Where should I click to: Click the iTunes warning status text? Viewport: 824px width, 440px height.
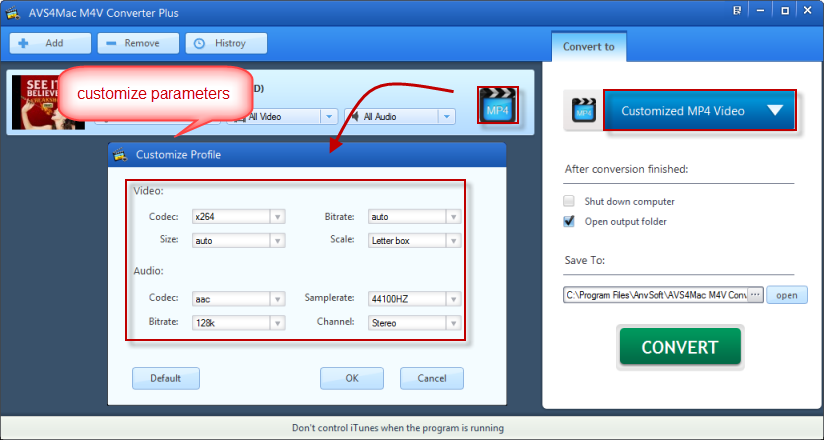tap(398, 428)
